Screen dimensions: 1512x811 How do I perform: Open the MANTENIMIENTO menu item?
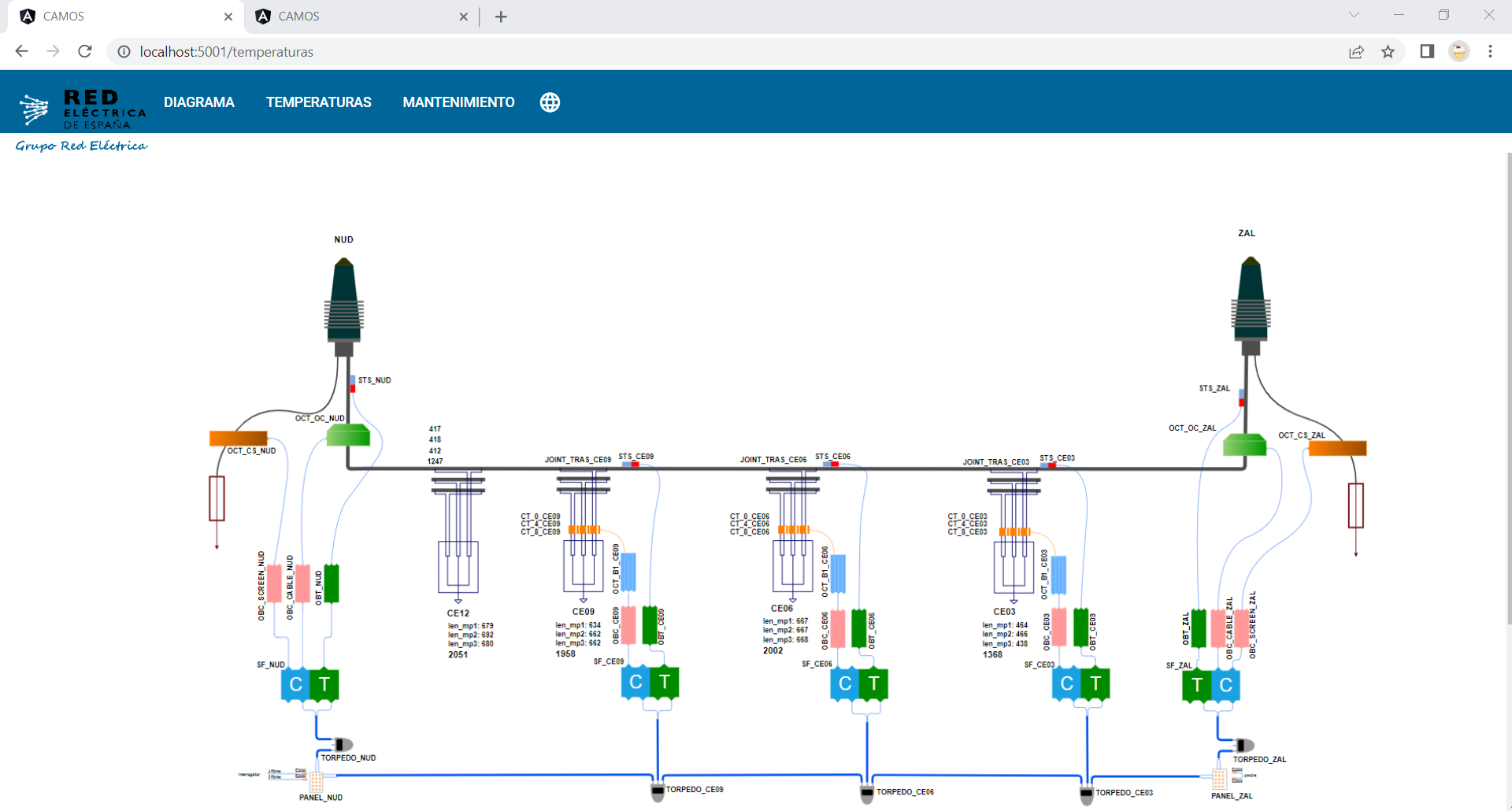(458, 102)
